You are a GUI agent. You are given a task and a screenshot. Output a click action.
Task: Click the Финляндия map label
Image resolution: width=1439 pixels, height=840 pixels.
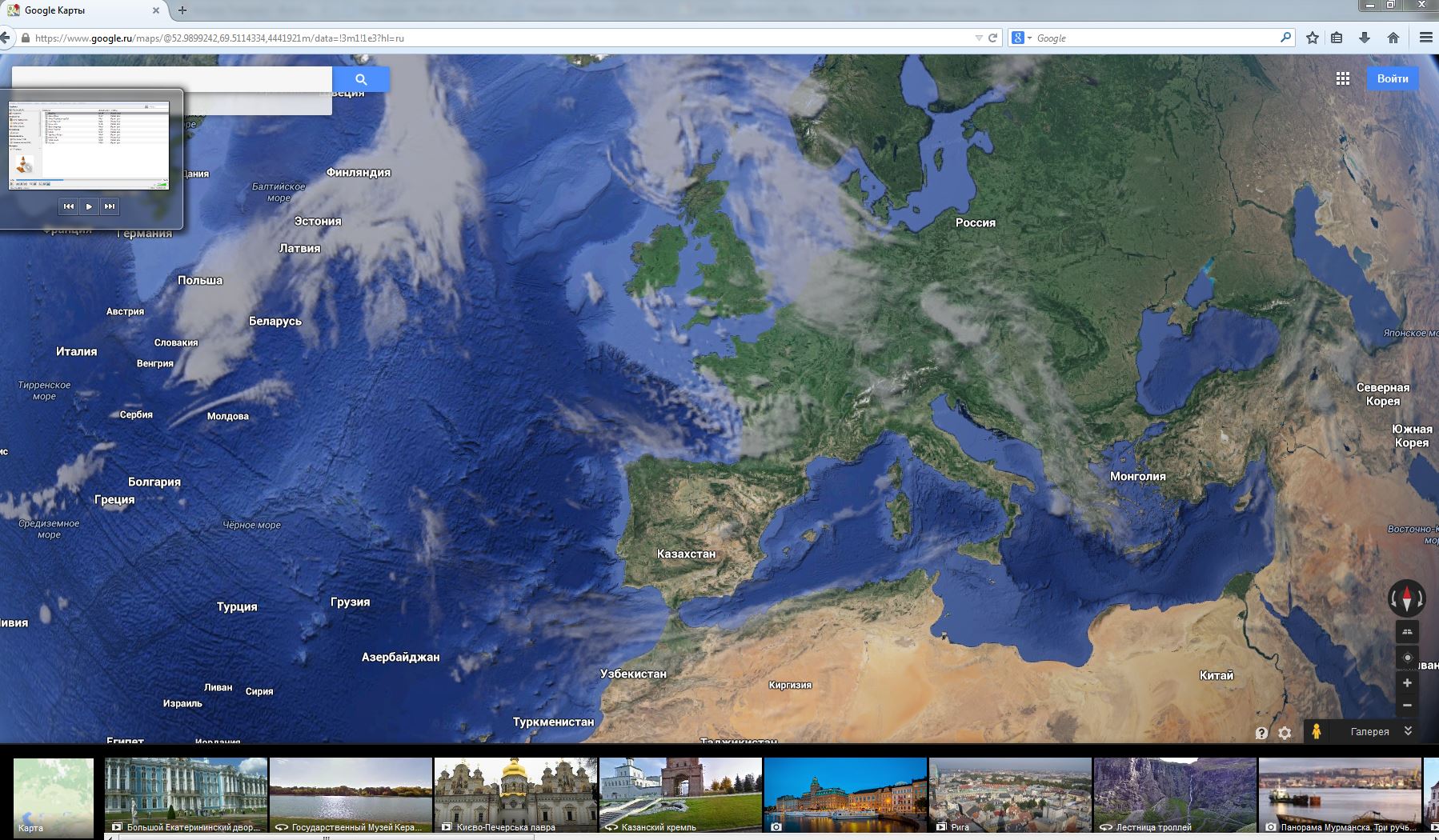[359, 172]
